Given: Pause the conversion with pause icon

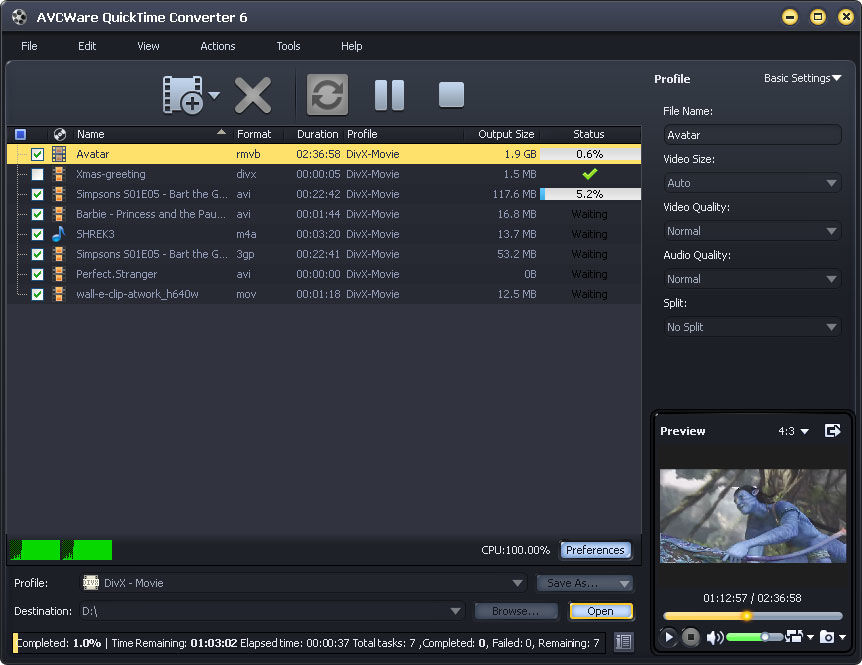Looking at the screenshot, I should 389,95.
